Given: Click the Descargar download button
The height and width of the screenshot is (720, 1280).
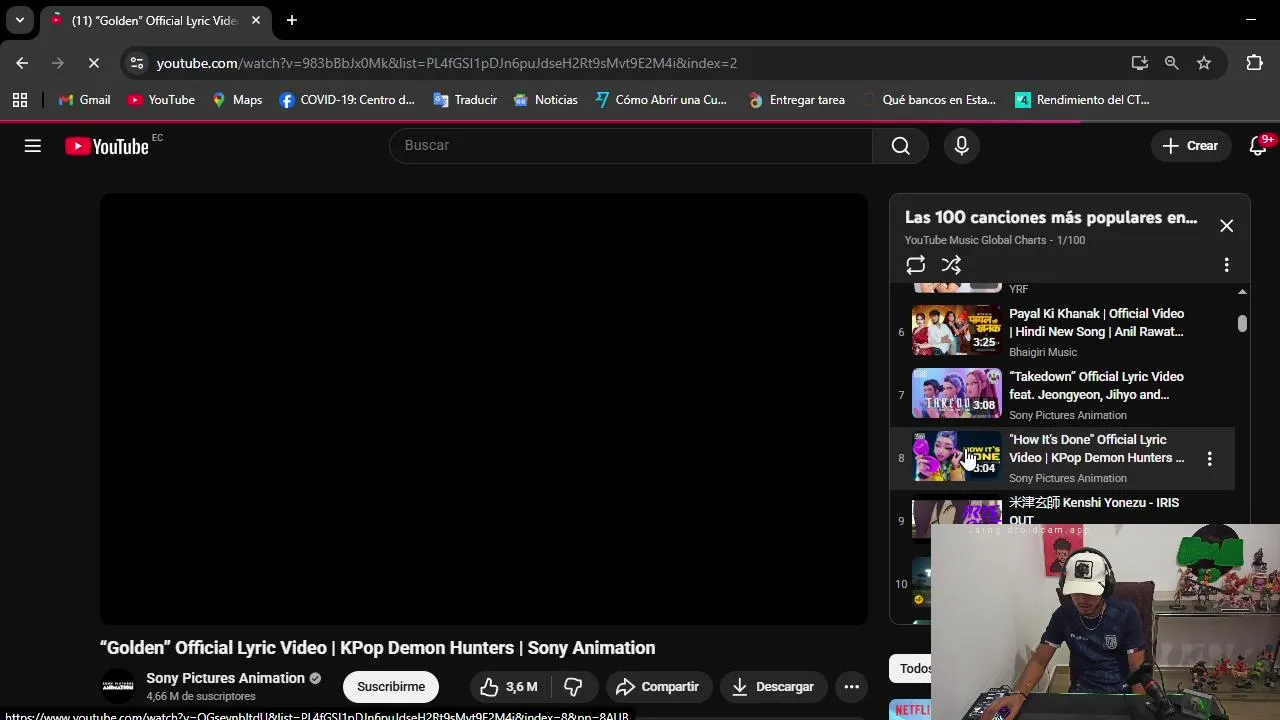Looking at the screenshot, I should [x=773, y=687].
